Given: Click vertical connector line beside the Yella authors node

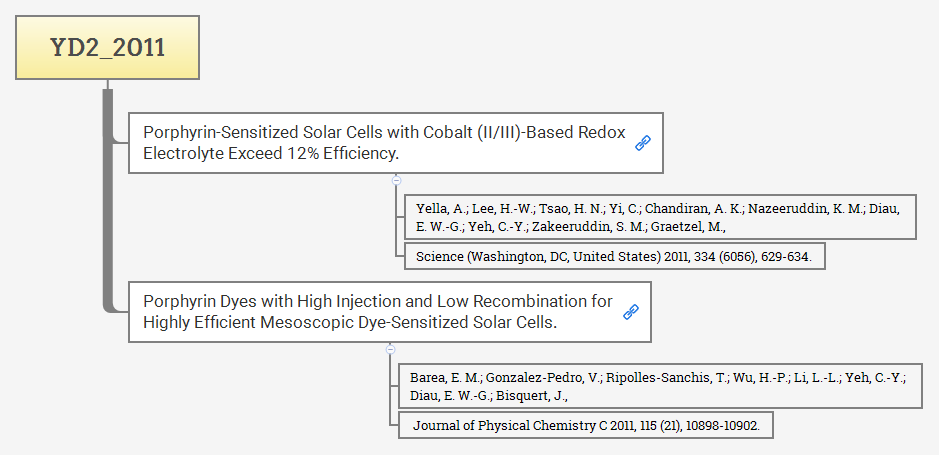Looking at the screenshot, I should [397, 218].
